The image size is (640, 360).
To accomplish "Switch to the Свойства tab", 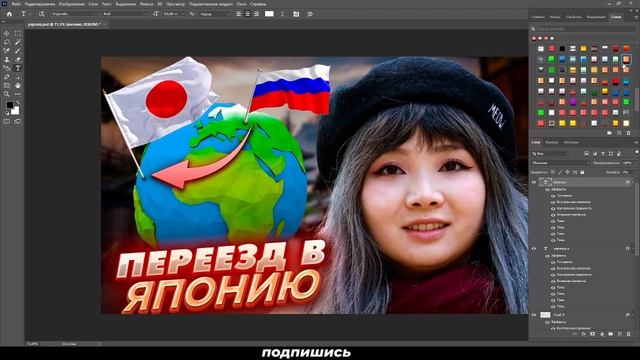I will pyautogui.click(x=573, y=17).
